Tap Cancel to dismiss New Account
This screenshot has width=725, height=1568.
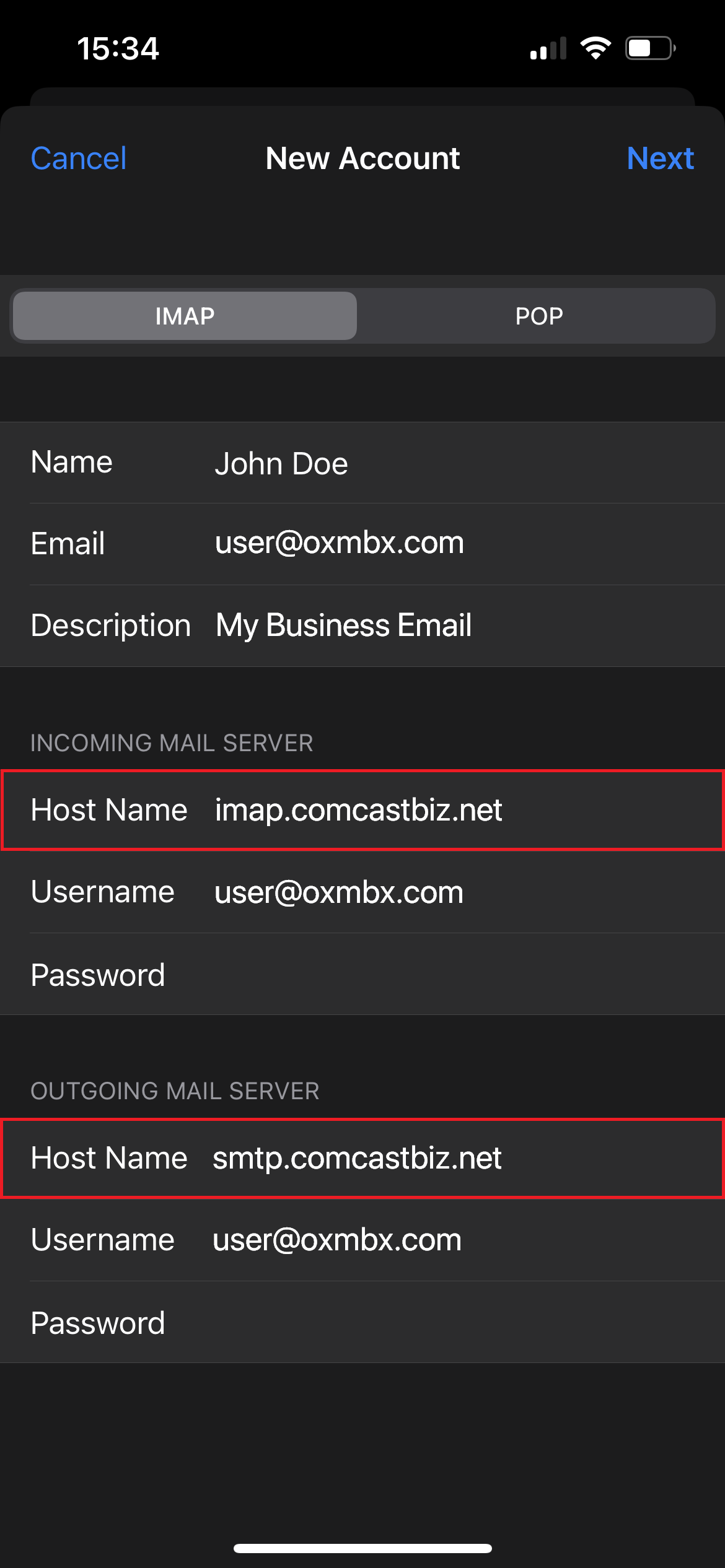click(x=79, y=159)
